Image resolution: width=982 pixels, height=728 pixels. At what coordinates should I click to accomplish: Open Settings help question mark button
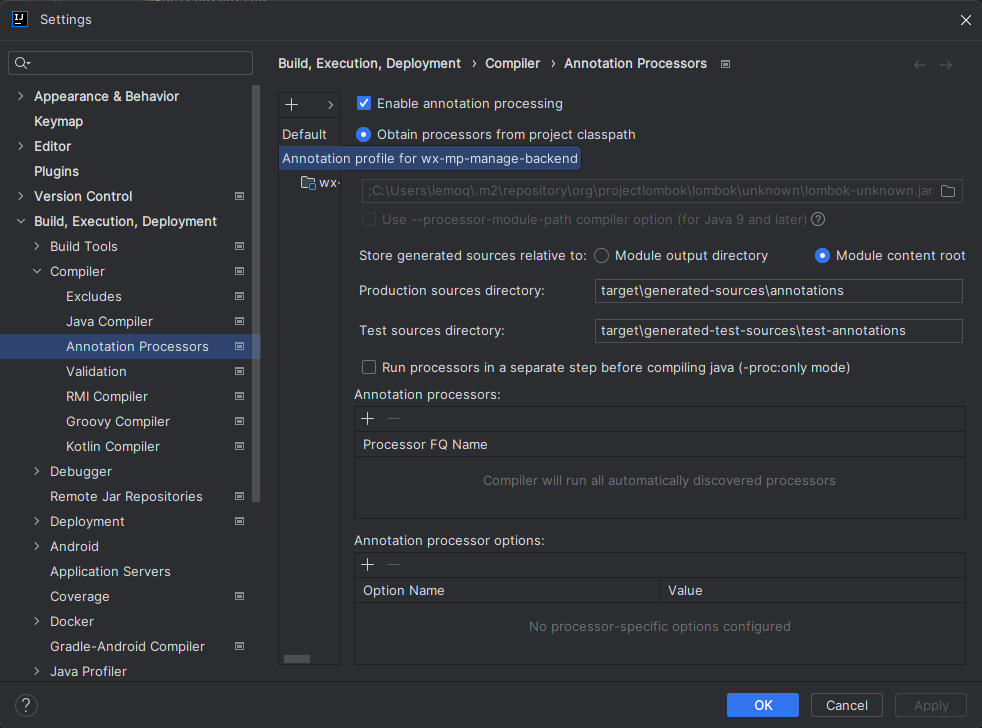click(26, 705)
